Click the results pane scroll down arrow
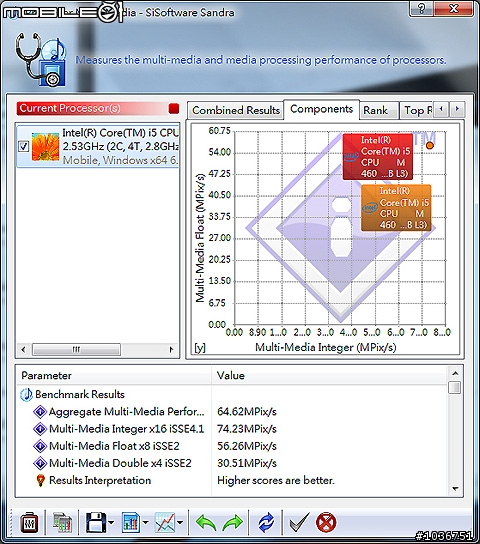 point(455,489)
